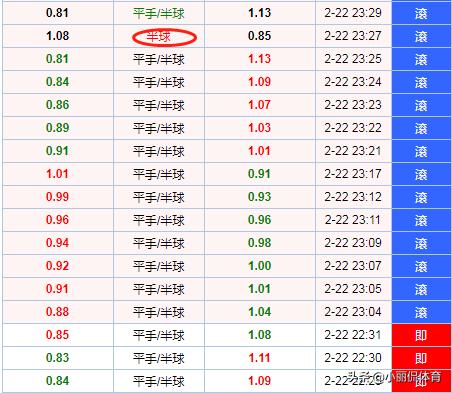This screenshot has width=452, height=393.
Task: Click the 滚 badge at 2-22 23:11
Action: 421,220
